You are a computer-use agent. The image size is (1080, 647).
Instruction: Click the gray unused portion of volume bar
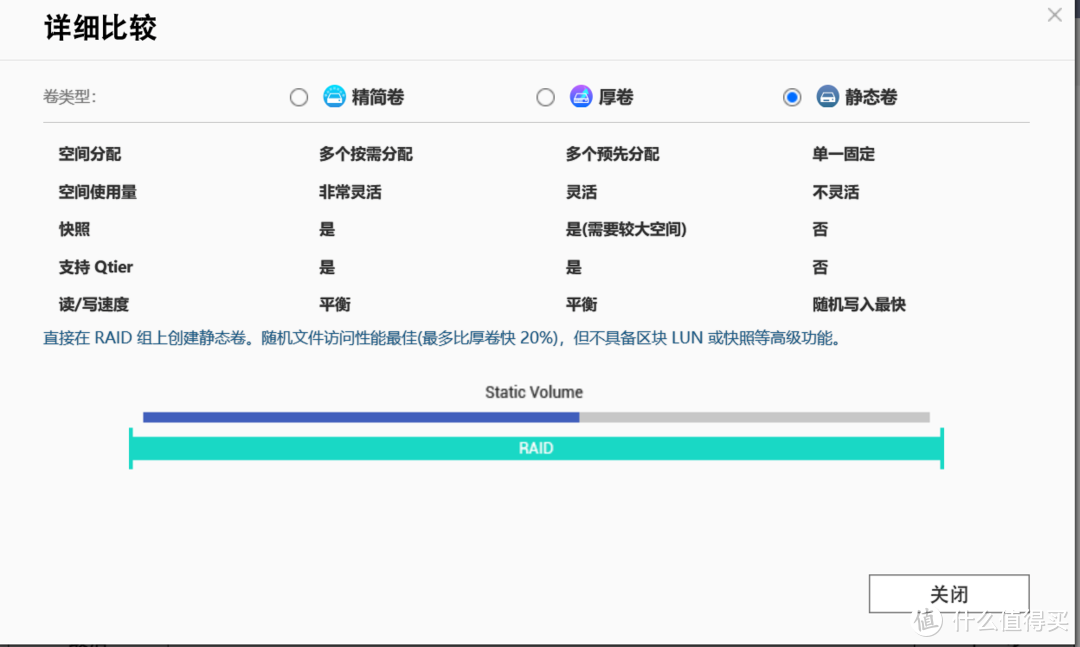click(754, 417)
